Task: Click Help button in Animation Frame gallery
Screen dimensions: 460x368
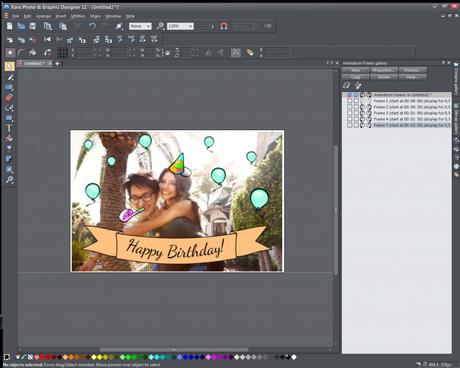Action: (412, 77)
